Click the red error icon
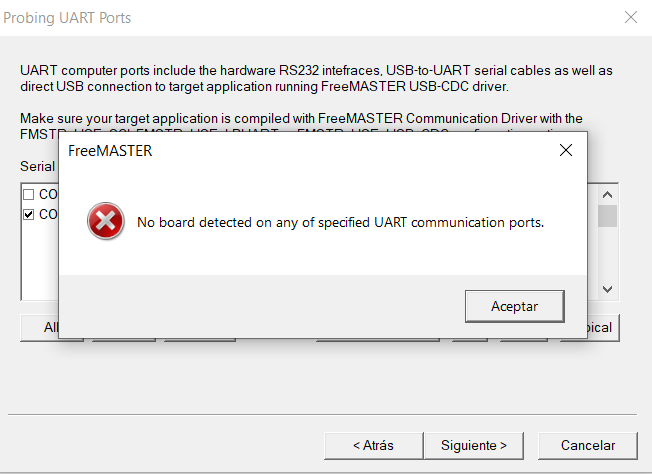This screenshot has height=474, width=652. coord(105,222)
